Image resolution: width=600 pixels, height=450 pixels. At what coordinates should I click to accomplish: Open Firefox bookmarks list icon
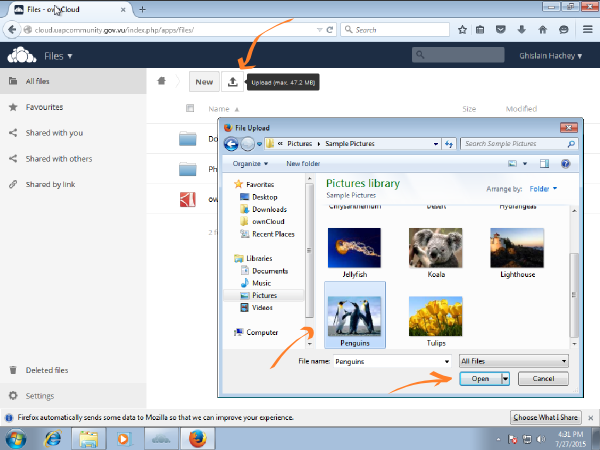point(480,29)
